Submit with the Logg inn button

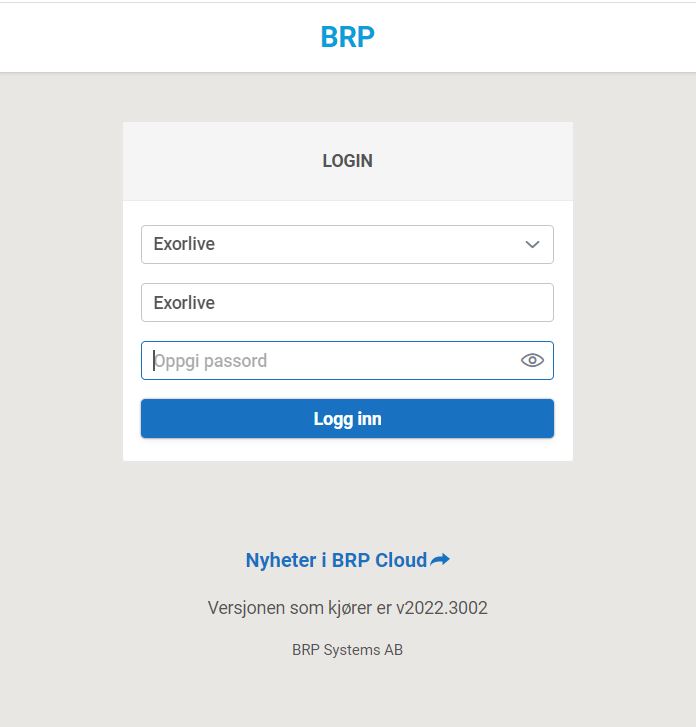[347, 418]
